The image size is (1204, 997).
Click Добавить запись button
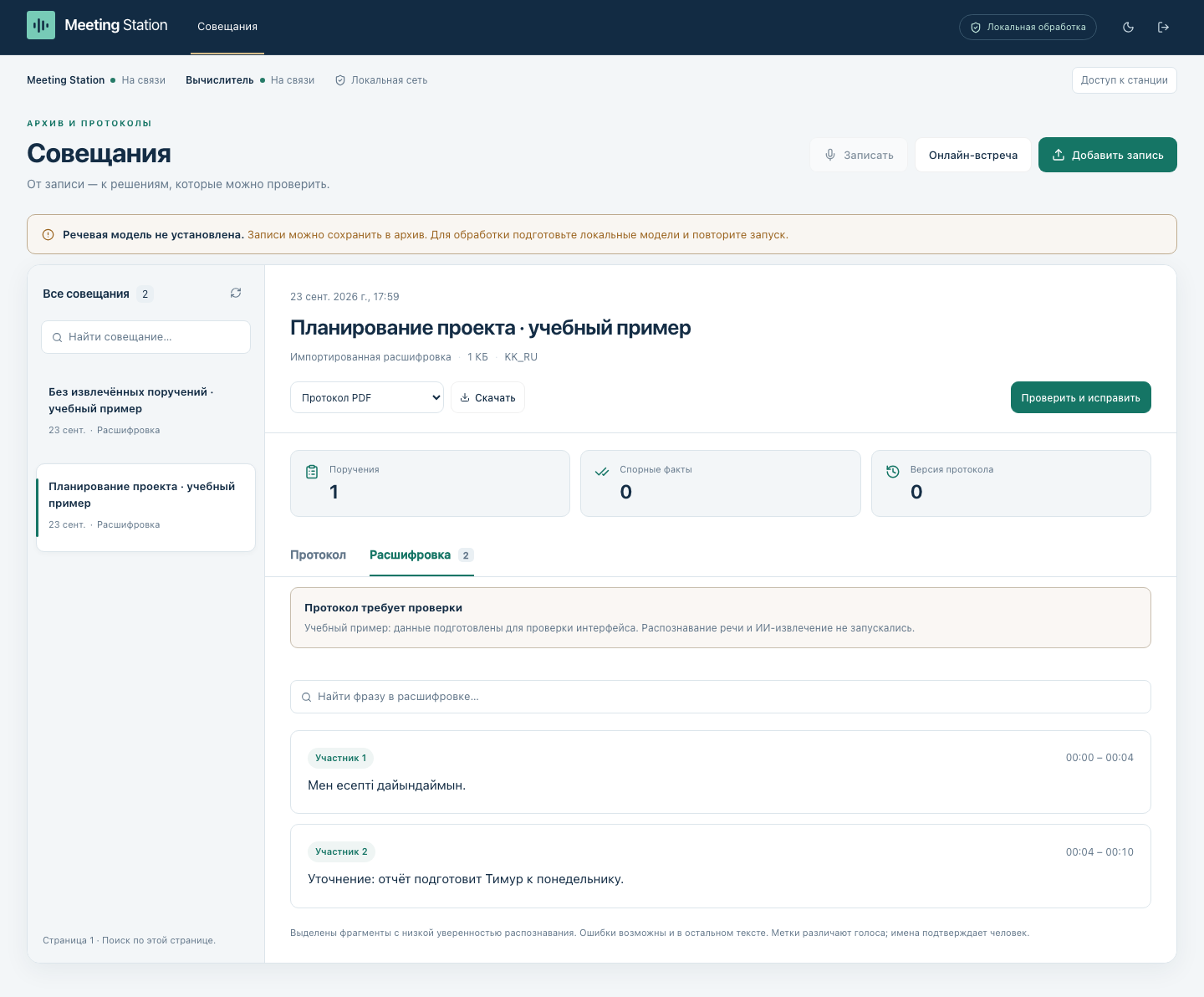(1108, 155)
